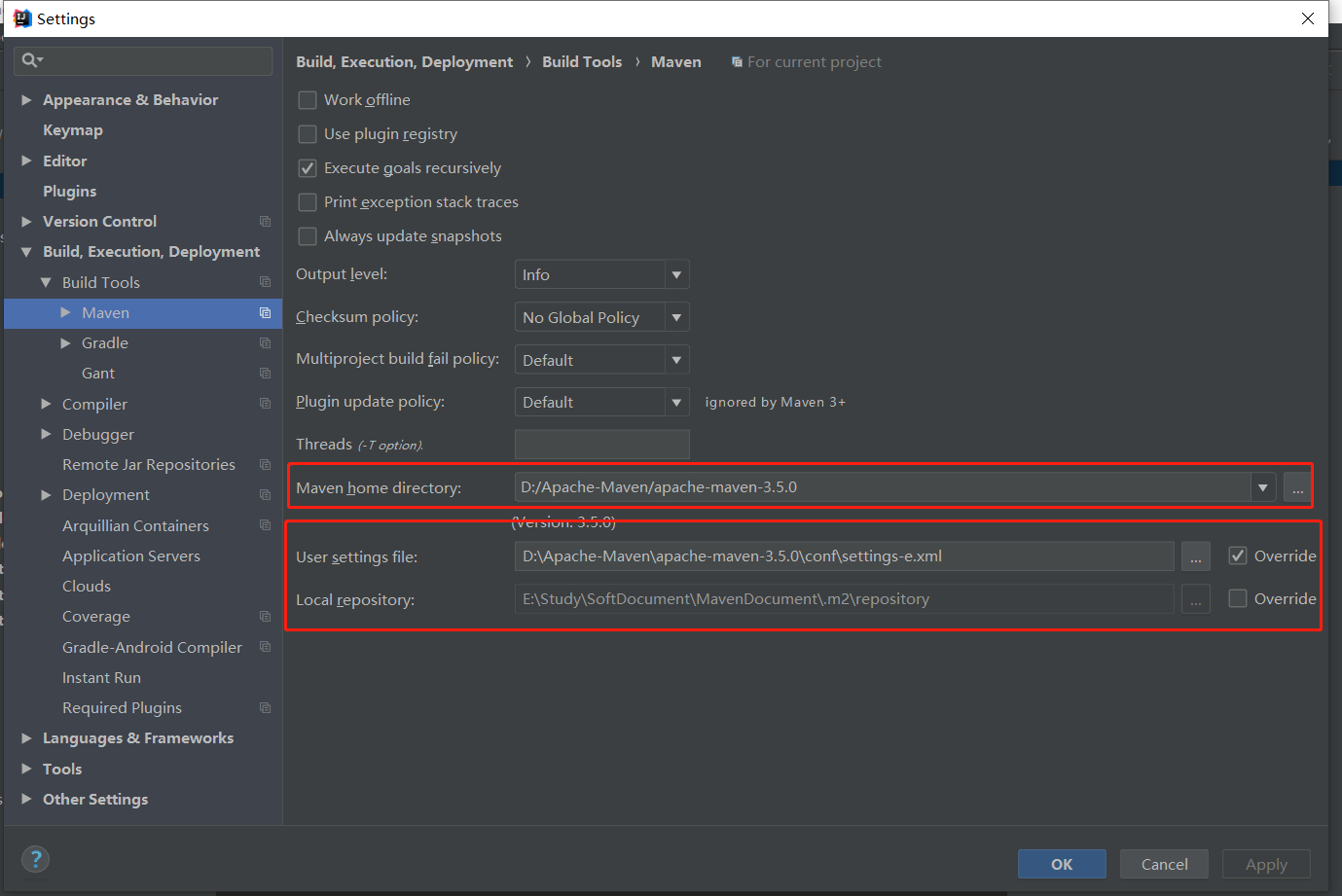Select Plugins in settings tree
This screenshot has height=896, width=1342.
[x=70, y=192]
